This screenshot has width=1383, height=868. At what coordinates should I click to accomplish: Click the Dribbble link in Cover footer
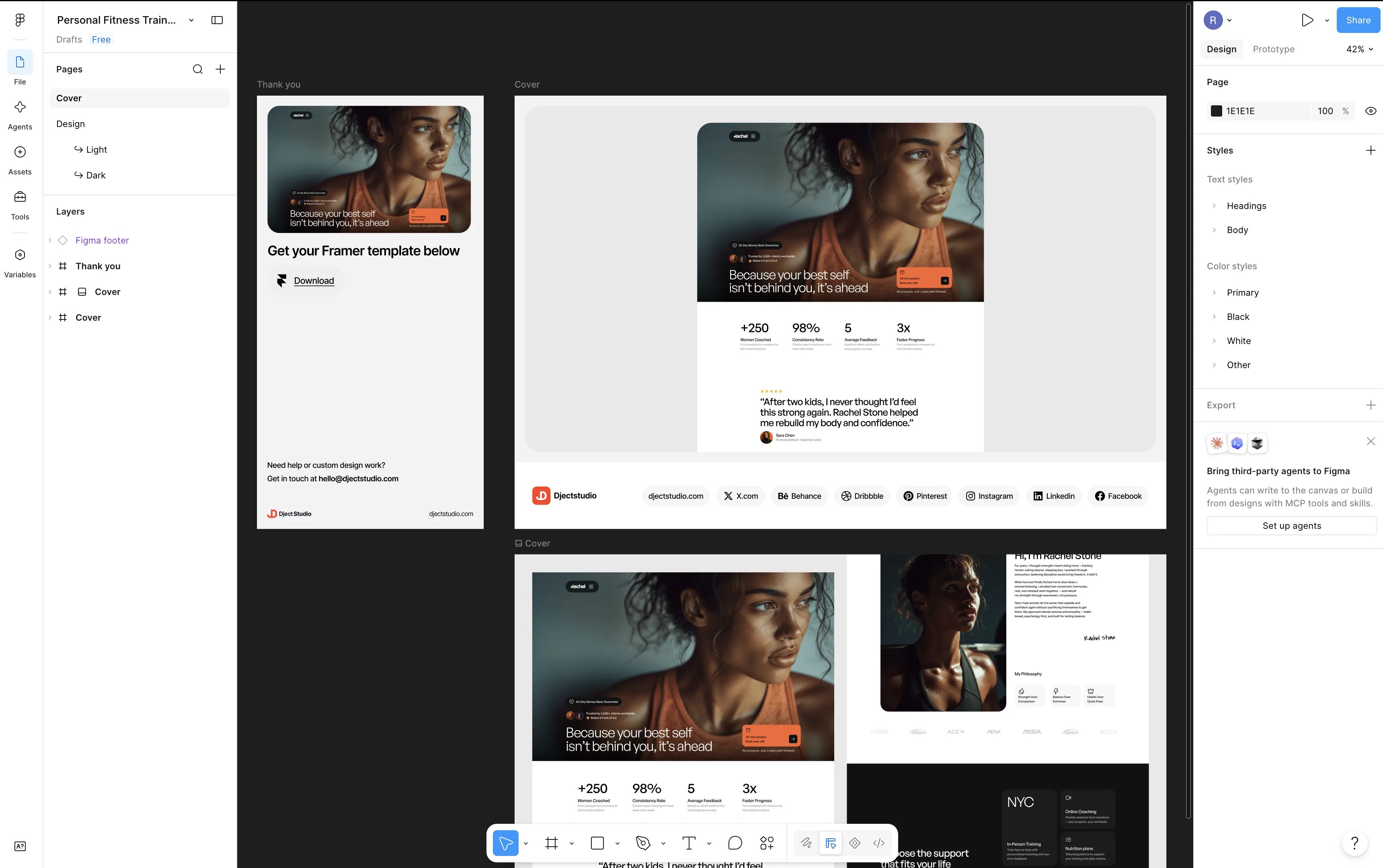862,496
